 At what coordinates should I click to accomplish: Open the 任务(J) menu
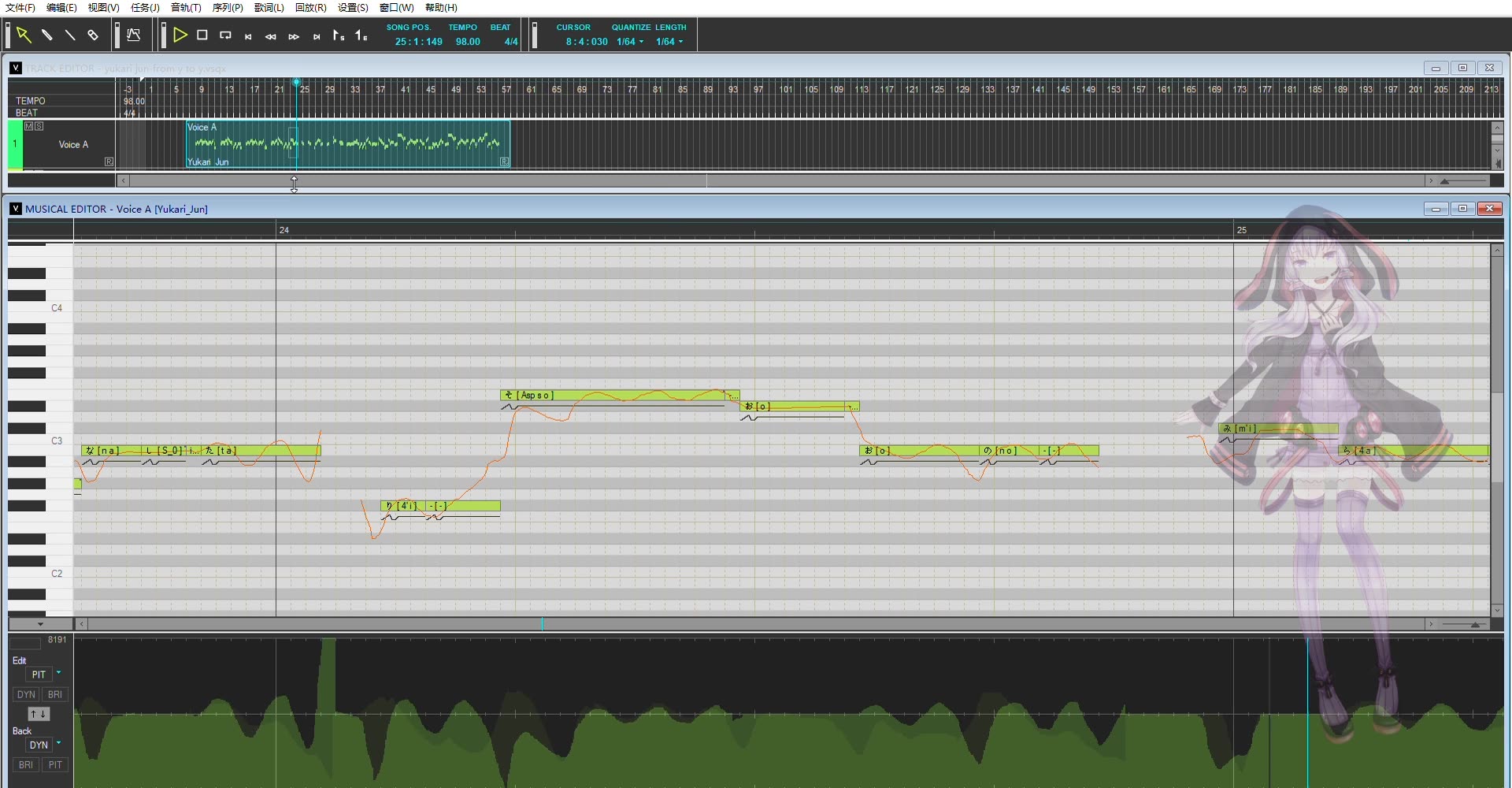145,8
